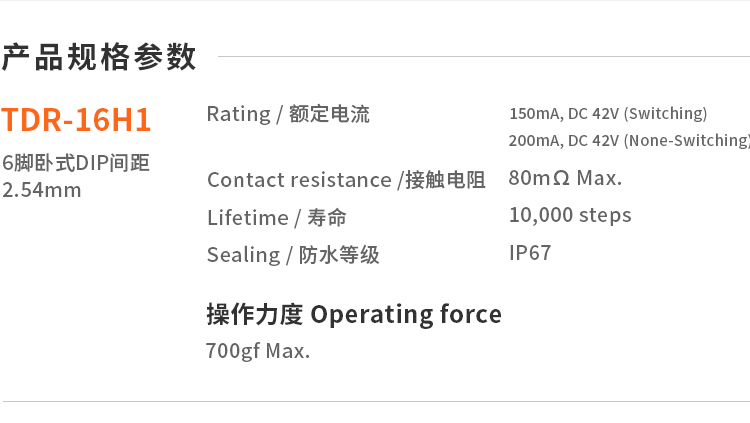Click the divider line beside the heading

point(480,57)
